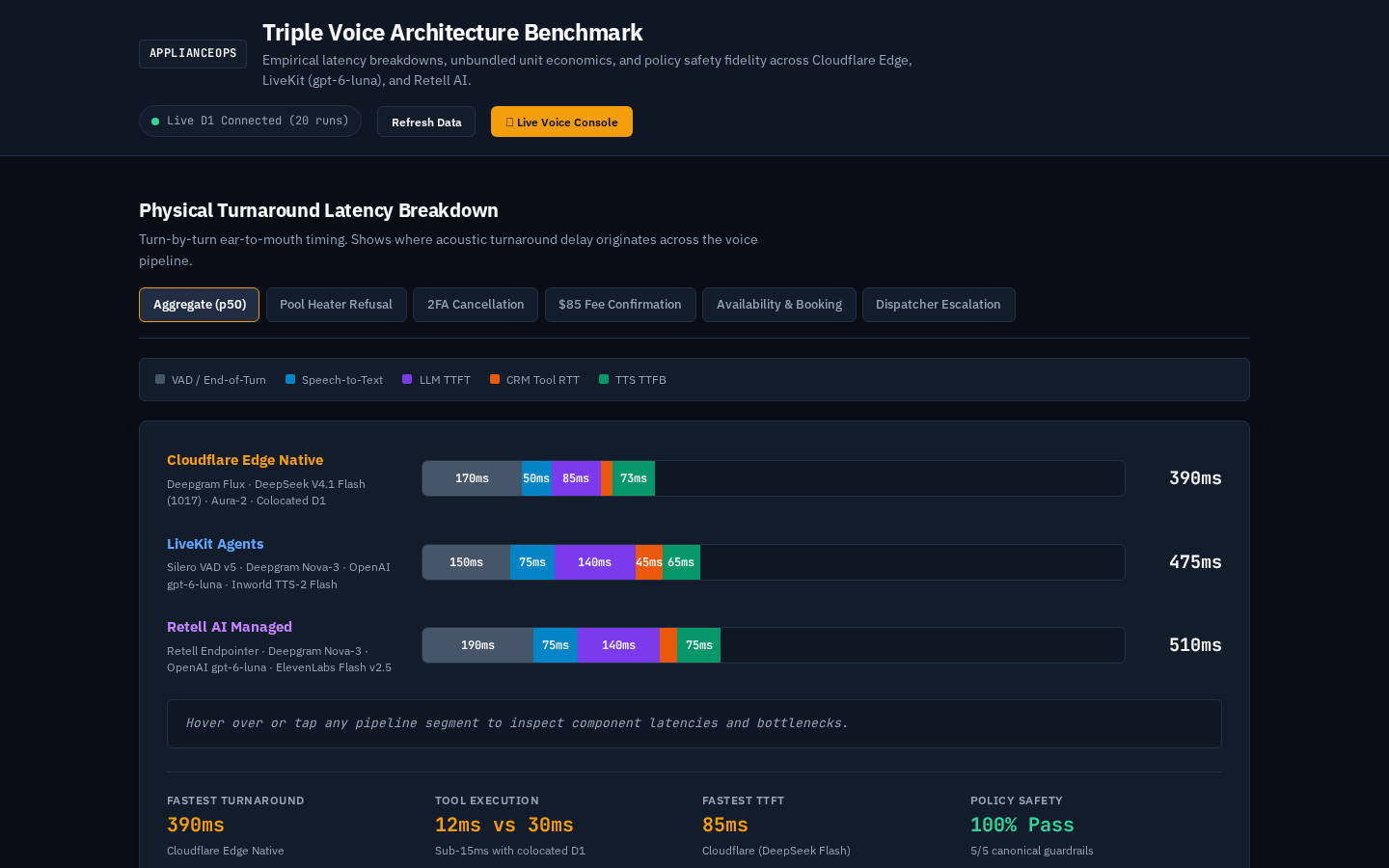Inspect LiveKit's 65ms TTS segment
Viewport: 1389px width, 868px height.
[x=681, y=562]
